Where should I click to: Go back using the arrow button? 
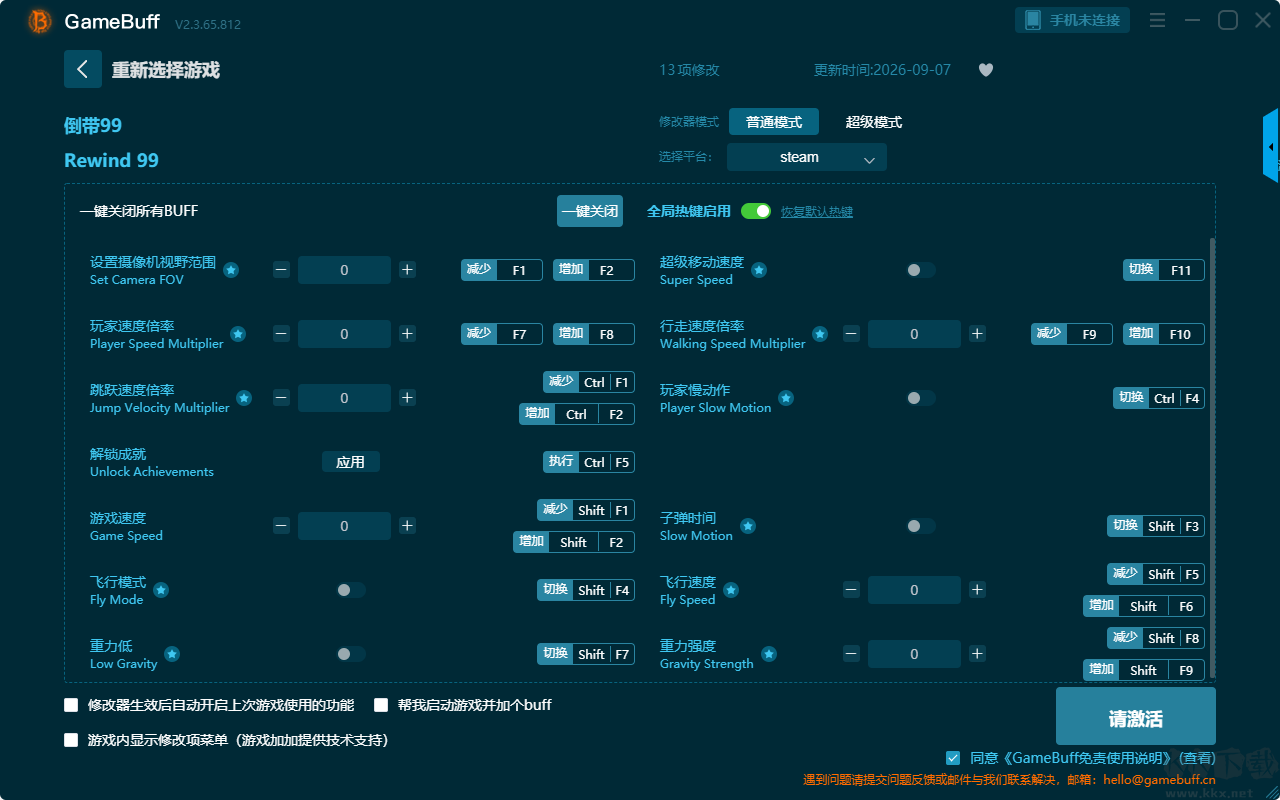coord(83,69)
